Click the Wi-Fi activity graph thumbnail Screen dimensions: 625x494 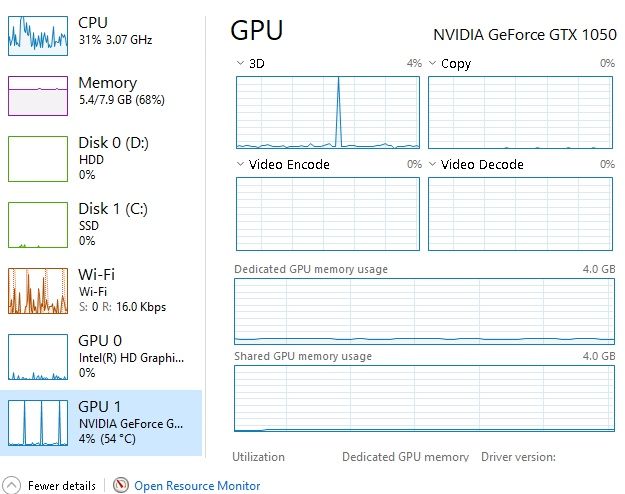37,291
